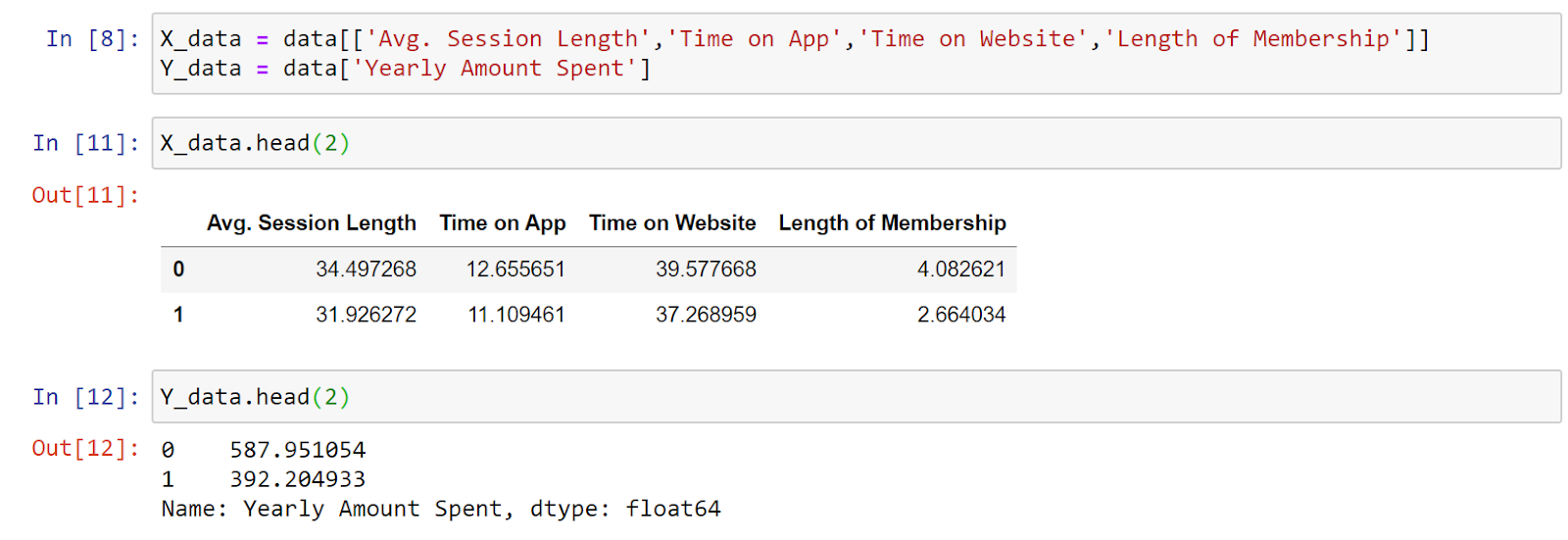Click the 'Yearly Amount Spent' string in Y_data line
The height and width of the screenshot is (540, 1568).
point(495,69)
